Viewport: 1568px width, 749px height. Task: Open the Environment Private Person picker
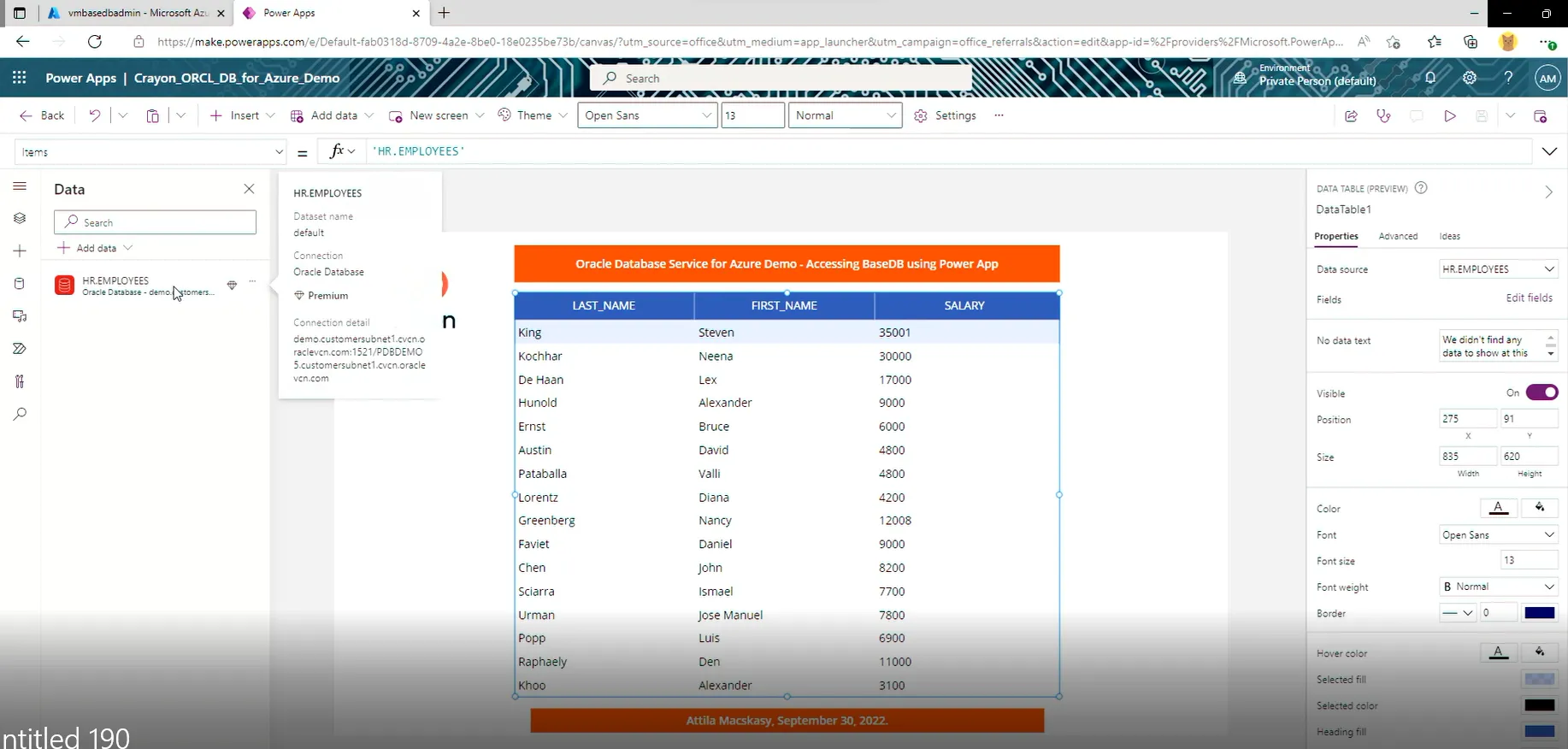click(1307, 78)
